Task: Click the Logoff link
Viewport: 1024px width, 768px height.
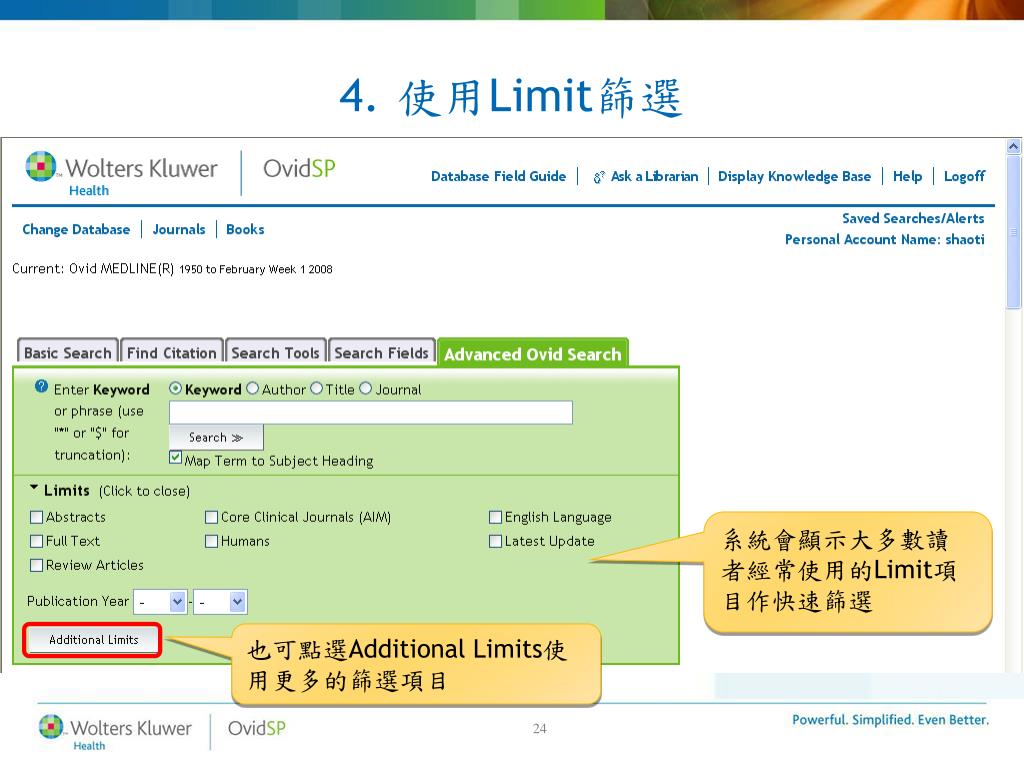Action: click(964, 176)
